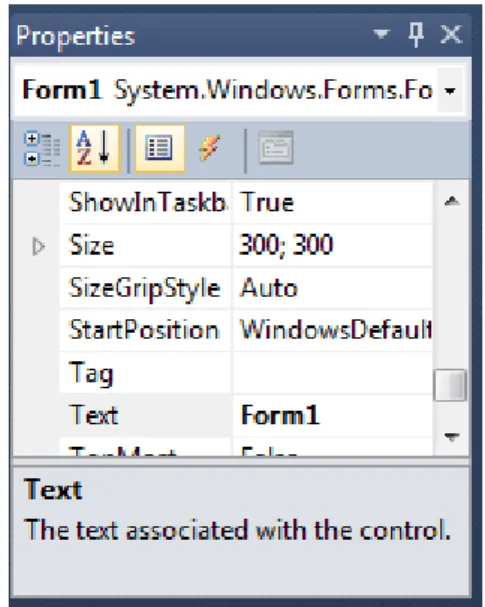485x607 pixels.
Task: Open the window position dropdown arrow
Action: (381, 34)
